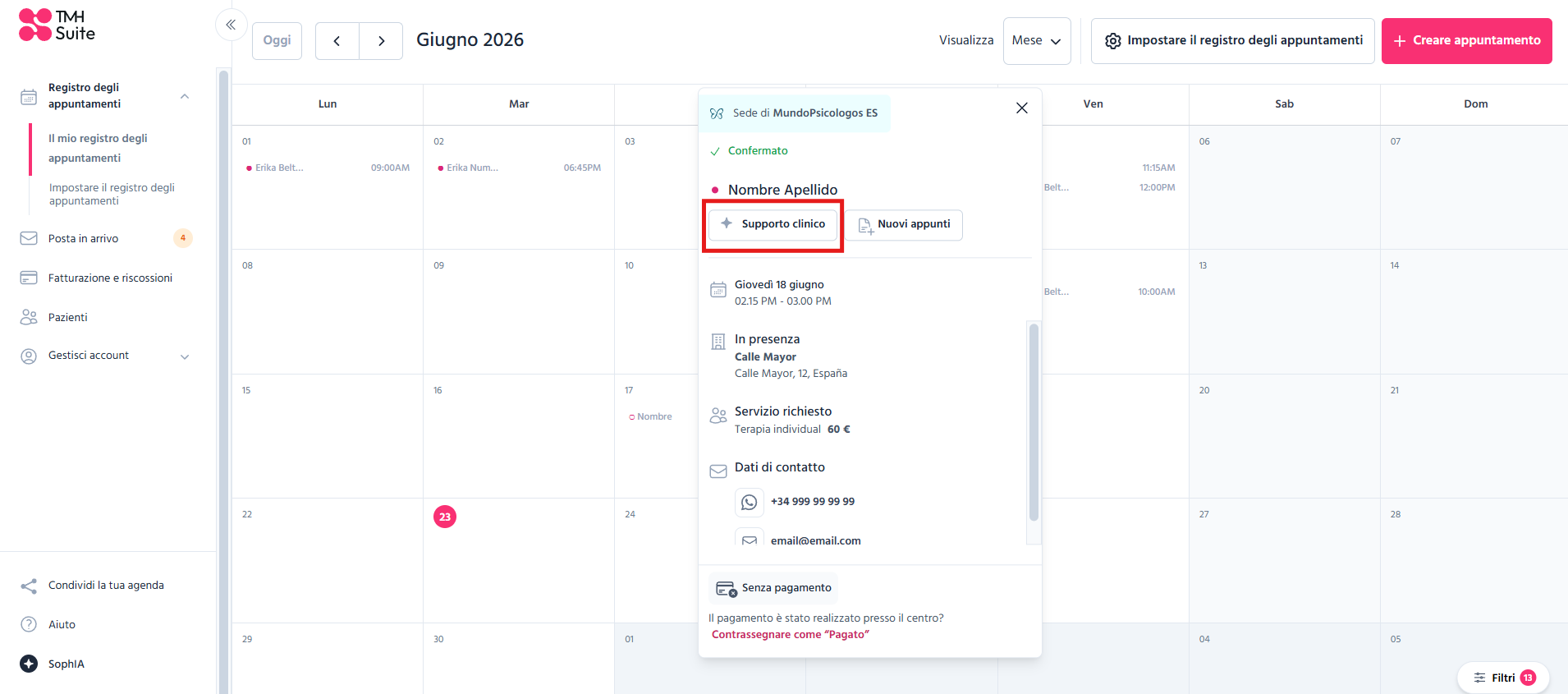Screen dimensions: 1568x694
Task: Click patient name Nombre Apellido
Action: tap(783, 190)
